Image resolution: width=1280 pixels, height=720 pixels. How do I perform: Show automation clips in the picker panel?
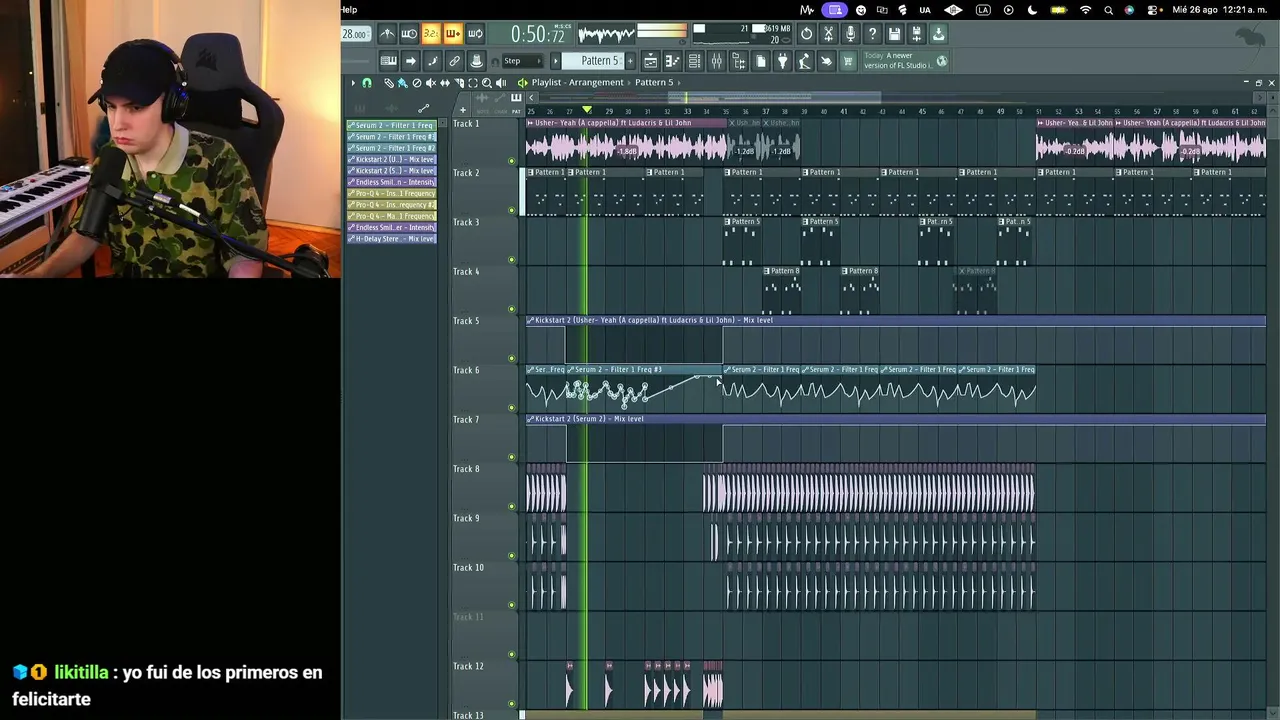click(423, 108)
